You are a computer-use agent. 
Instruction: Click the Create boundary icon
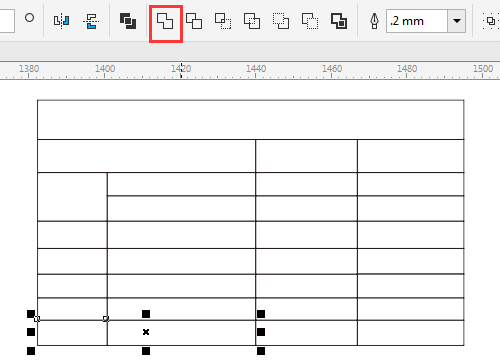(339, 21)
